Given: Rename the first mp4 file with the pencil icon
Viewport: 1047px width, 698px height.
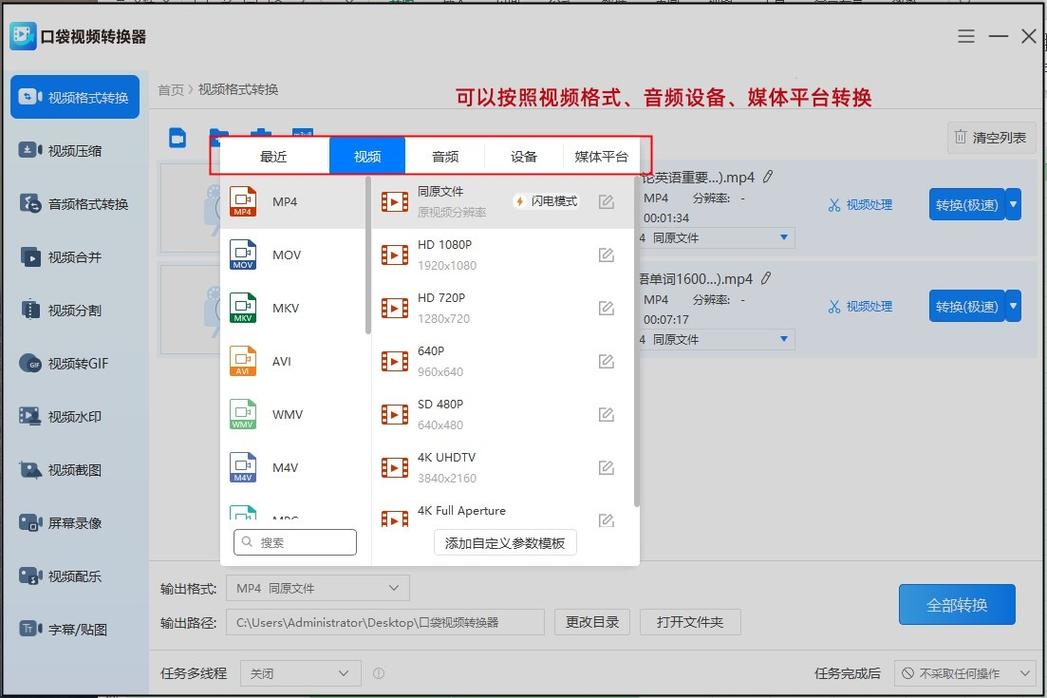Looking at the screenshot, I should point(769,176).
